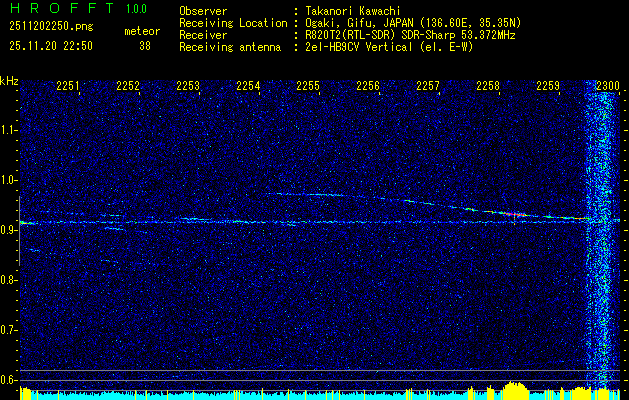Screen dimensions: 629x400
Task: Click the 0.7 kHz frequency label
Action: [x=9, y=330]
